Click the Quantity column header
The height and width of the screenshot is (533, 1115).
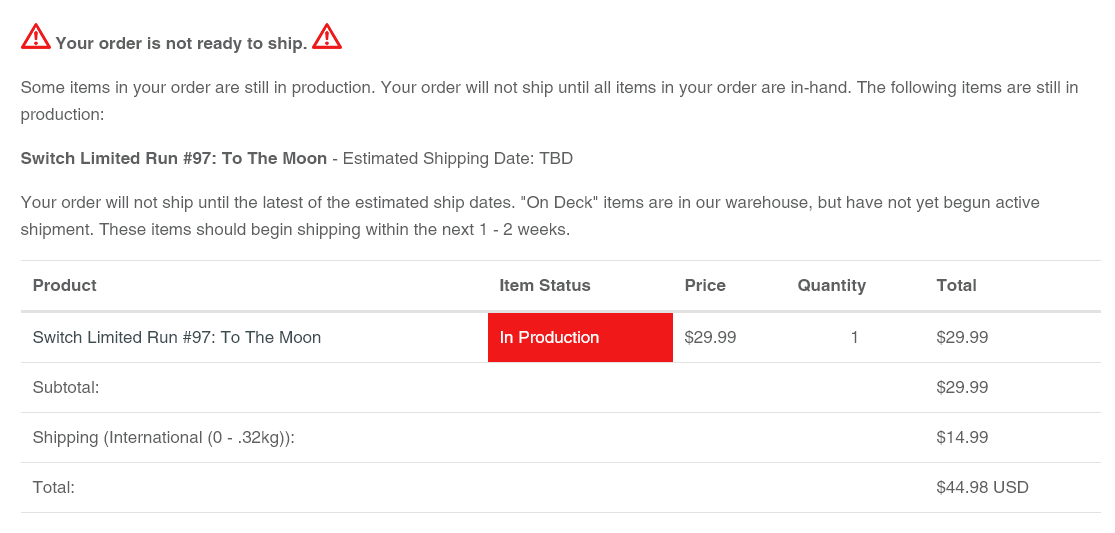pos(831,285)
